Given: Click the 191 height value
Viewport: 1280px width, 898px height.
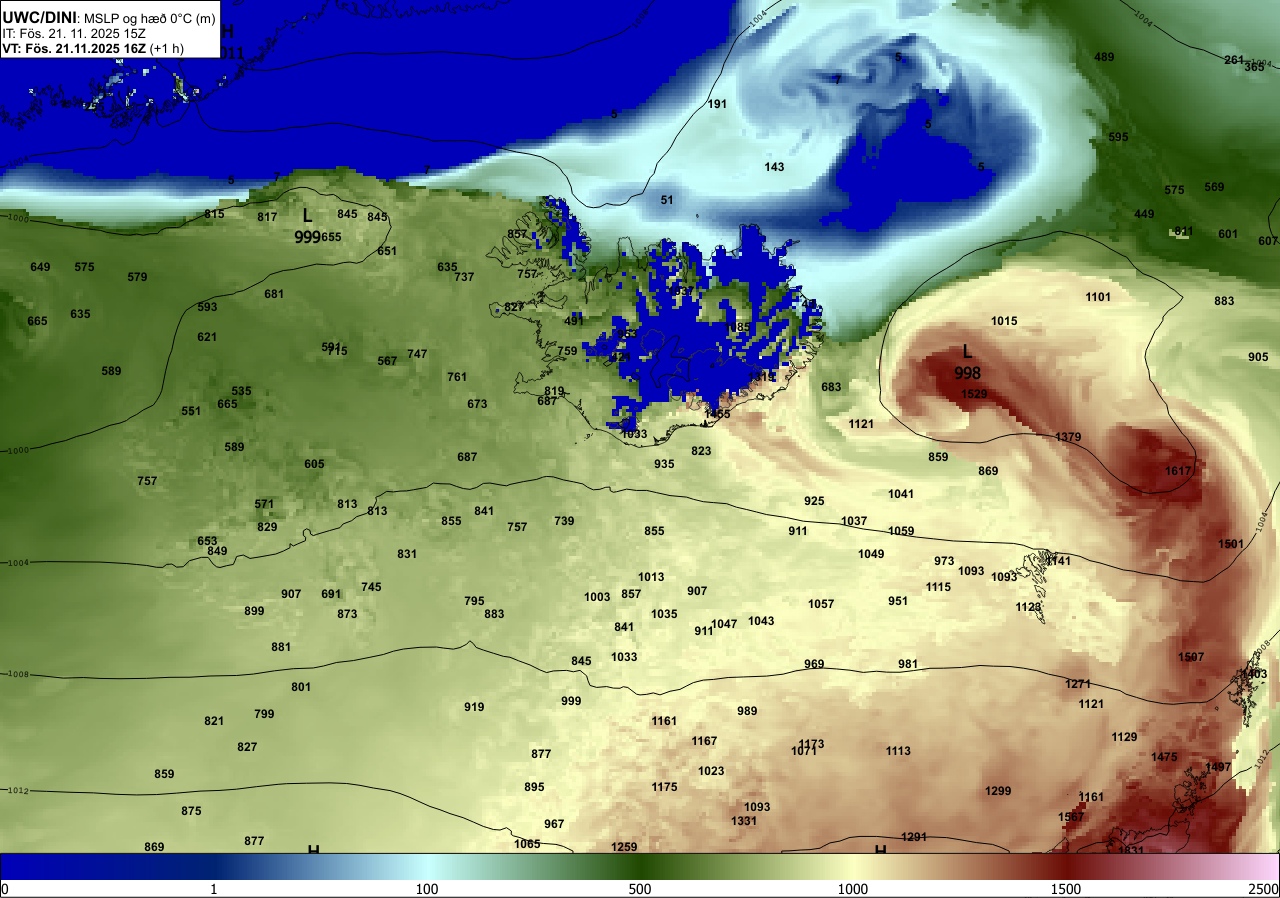Looking at the screenshot, I should coord(717,104).
